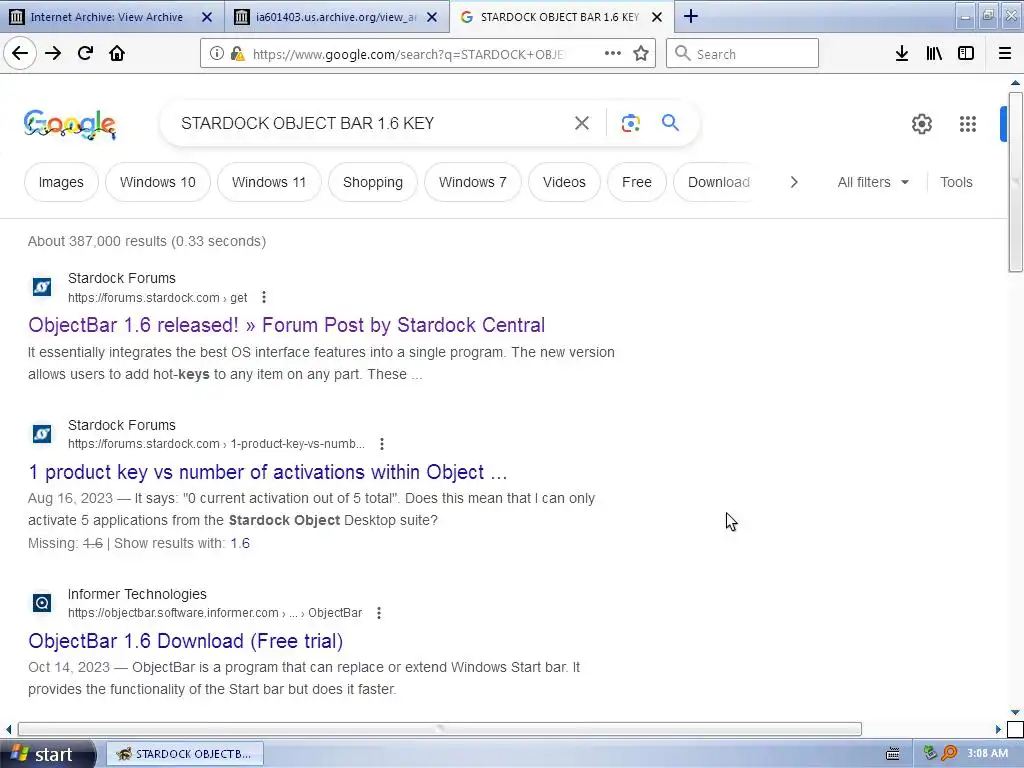Click the Firefox Search box in the toolbar
Screen dimensions: 1024x768
click(743, 54)
